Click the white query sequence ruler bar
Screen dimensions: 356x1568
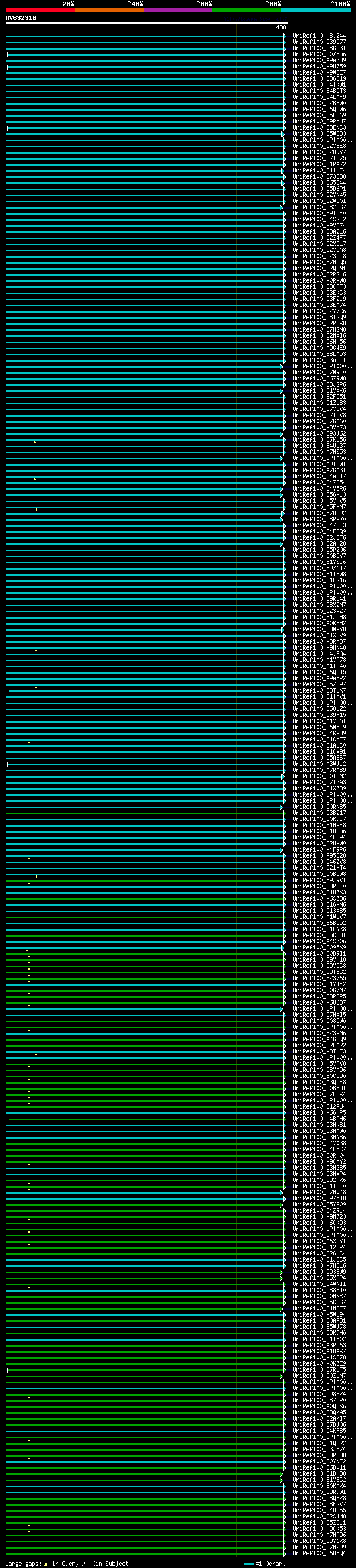click(146, 23)
